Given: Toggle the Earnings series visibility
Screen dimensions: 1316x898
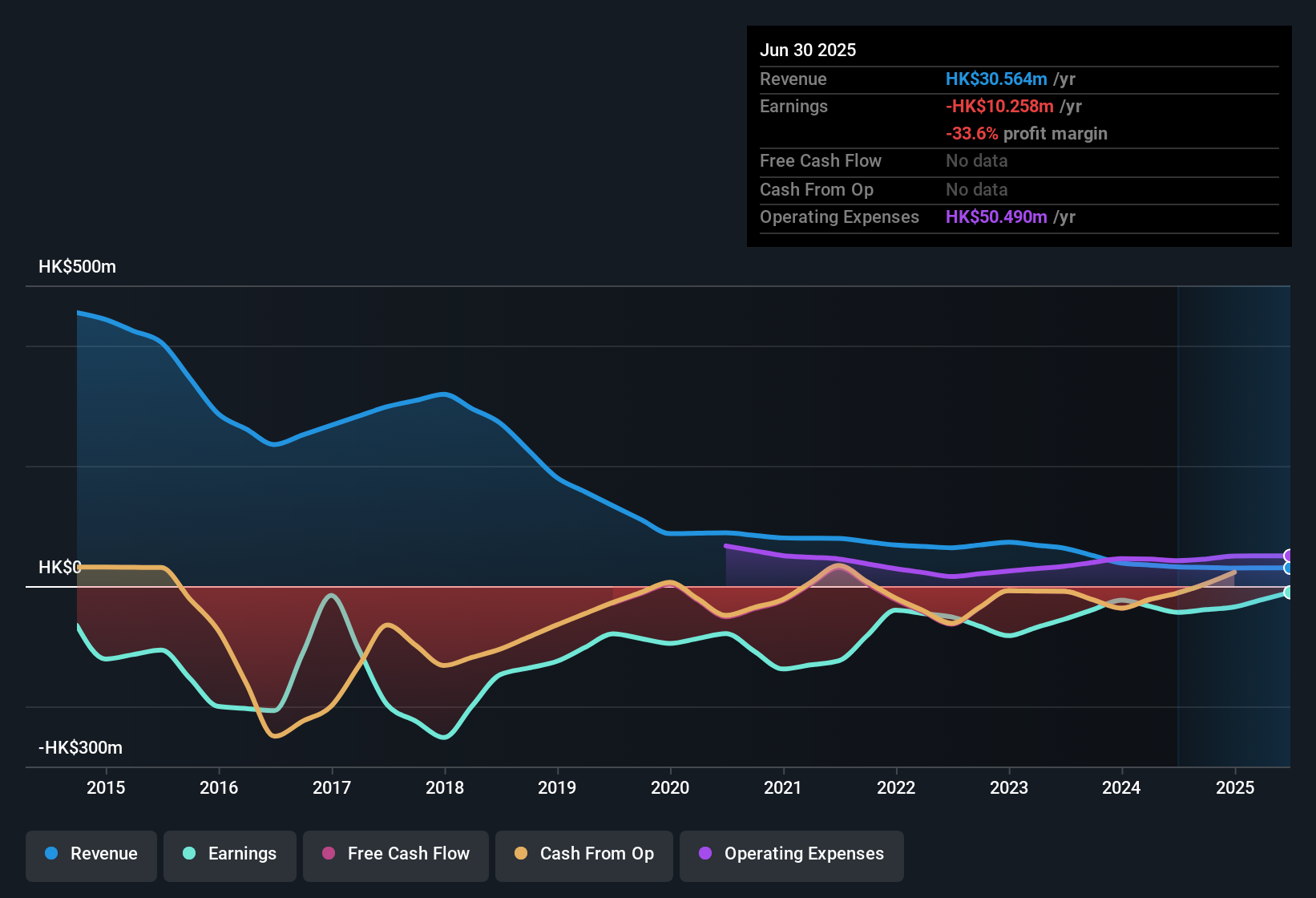Looking at the screenshot, I should click(230, 854).
